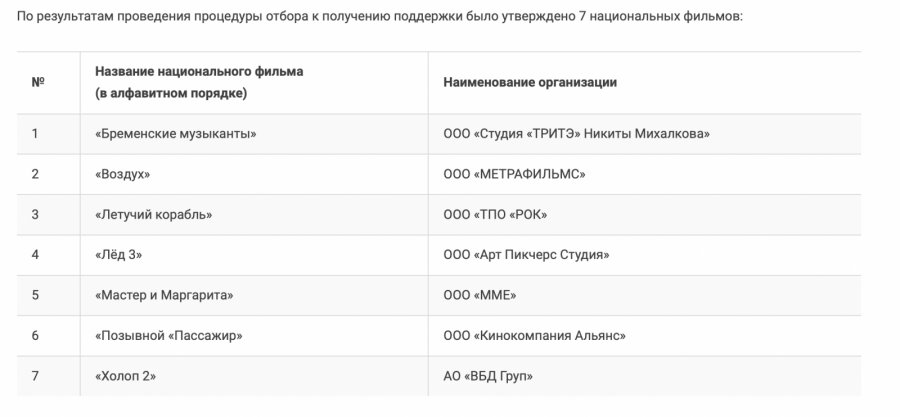Screen dimensions: 900x417
Task: Click the «Наименование организации» column header
Action: point(530,82)
